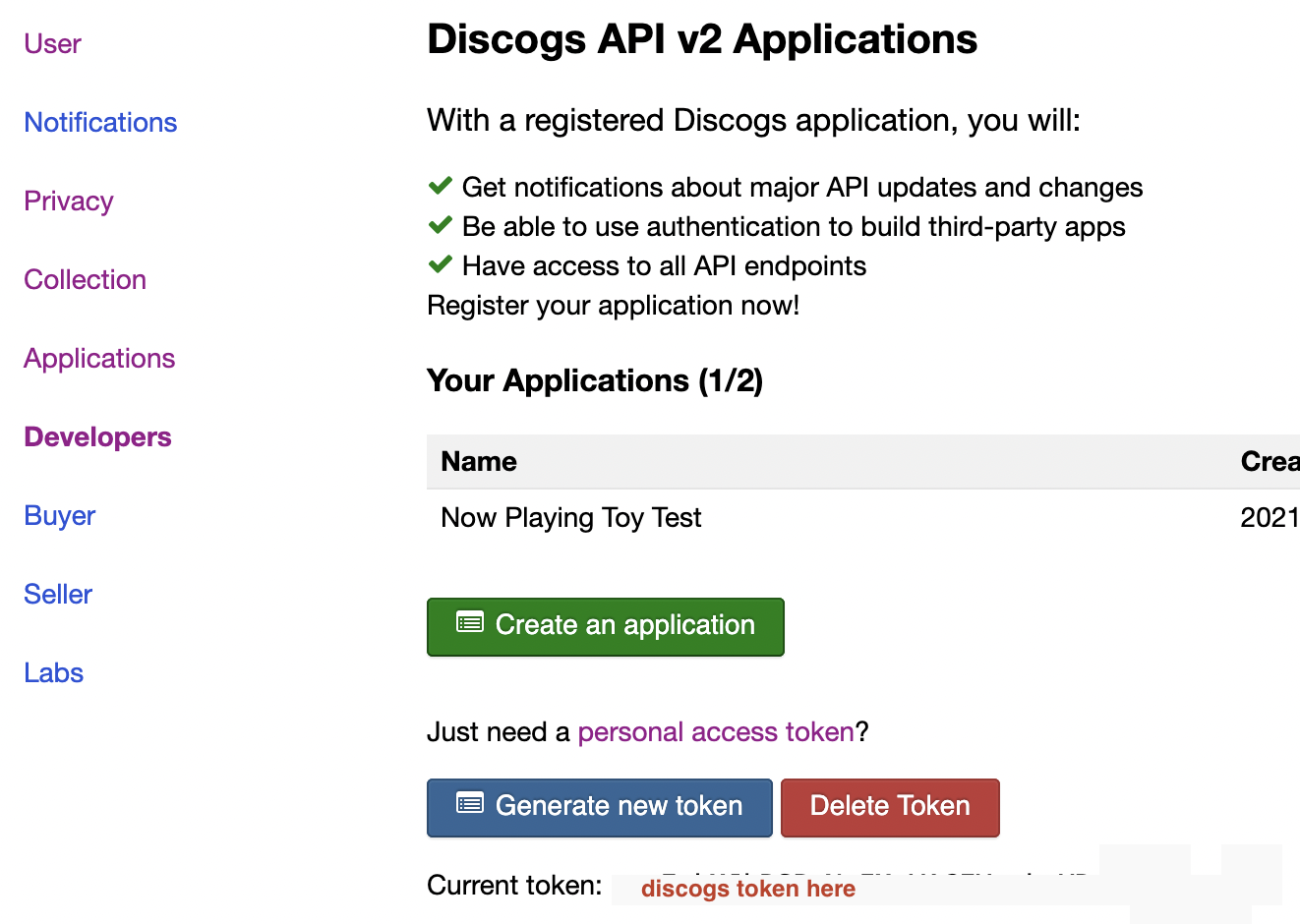Screen dimensions: 1300x924
Task: Click the Name column header
Action: click(x=479, y=462)
